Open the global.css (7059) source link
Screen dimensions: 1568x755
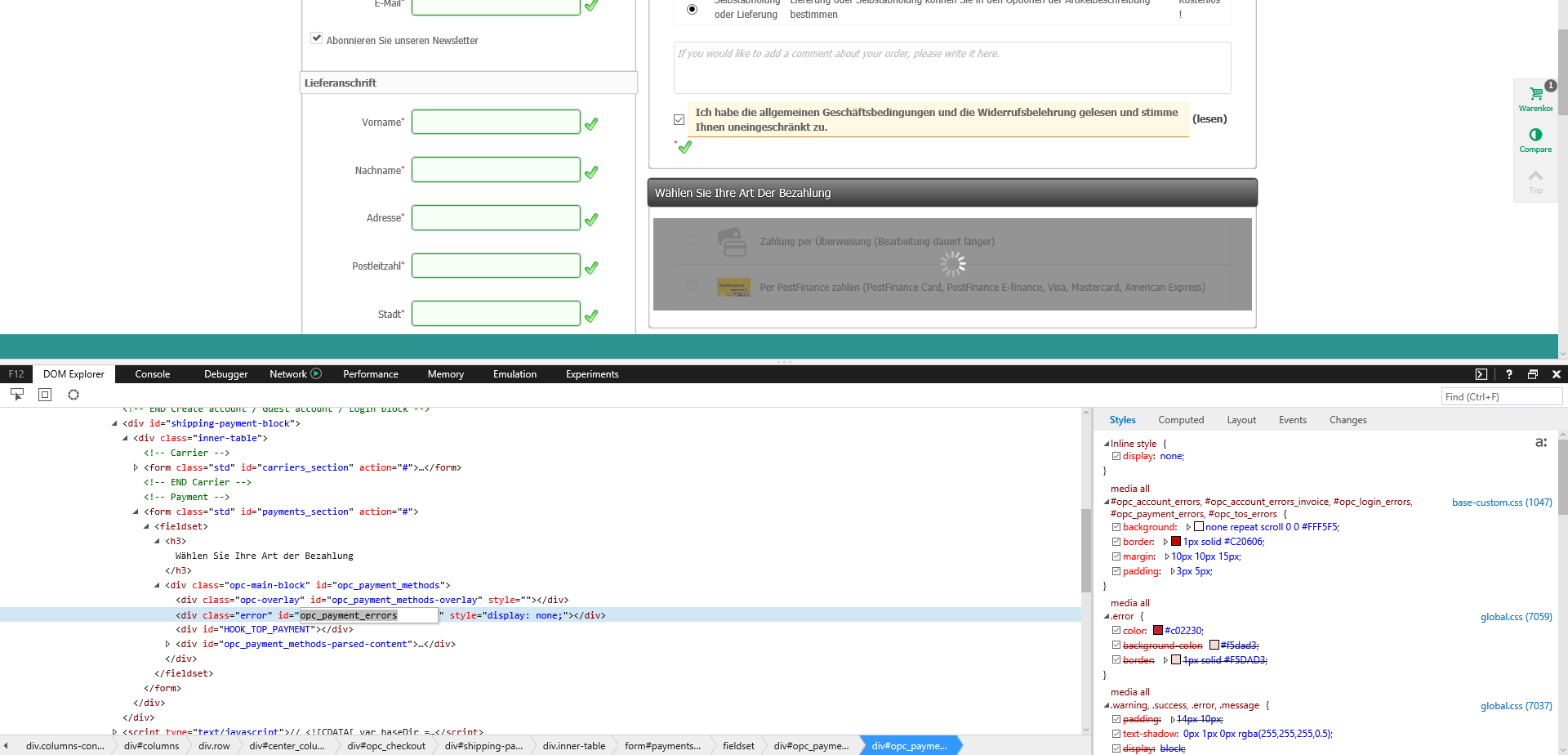point(1517,617)
